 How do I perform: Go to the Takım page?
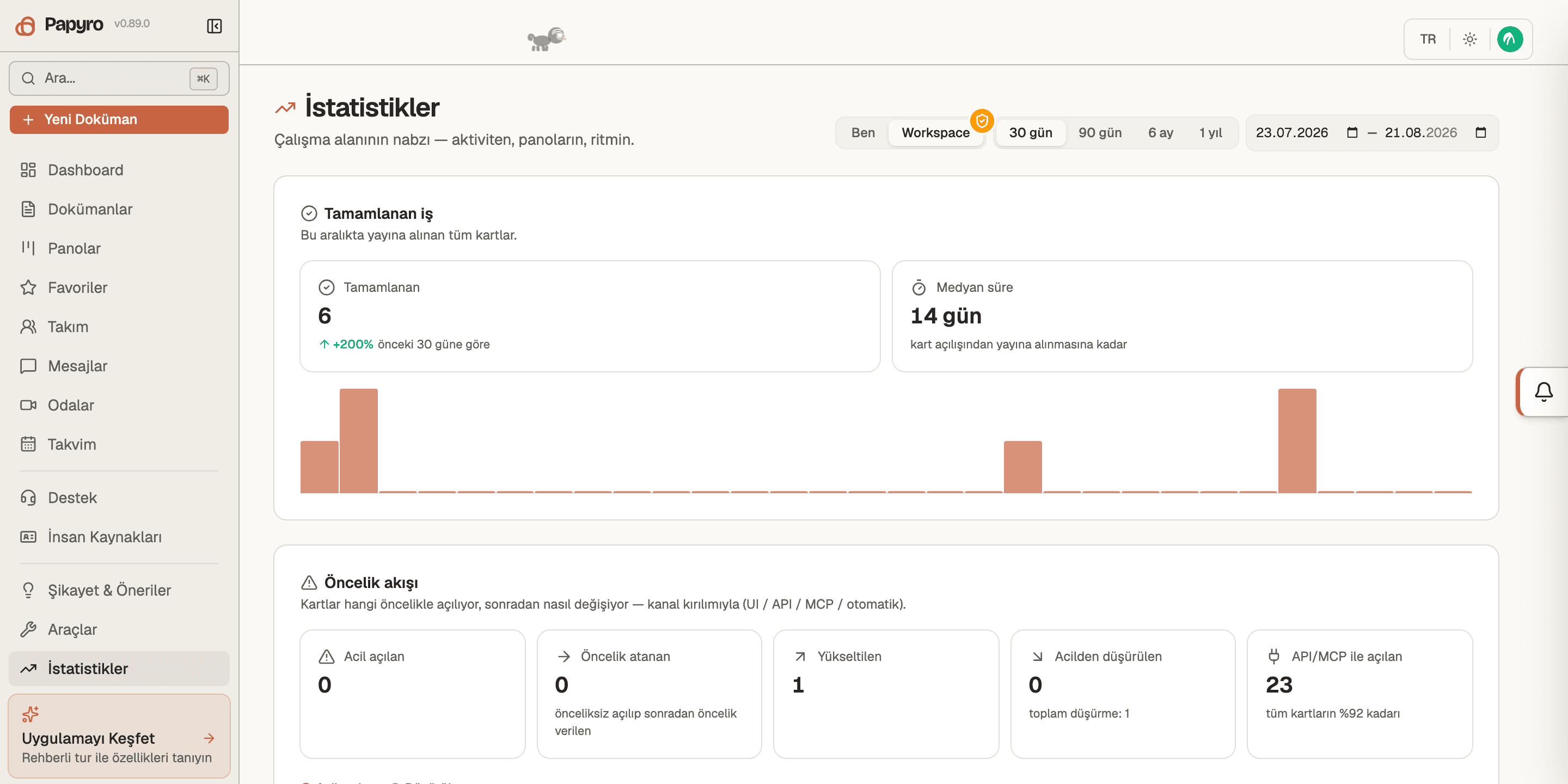[x=119, y=326]
